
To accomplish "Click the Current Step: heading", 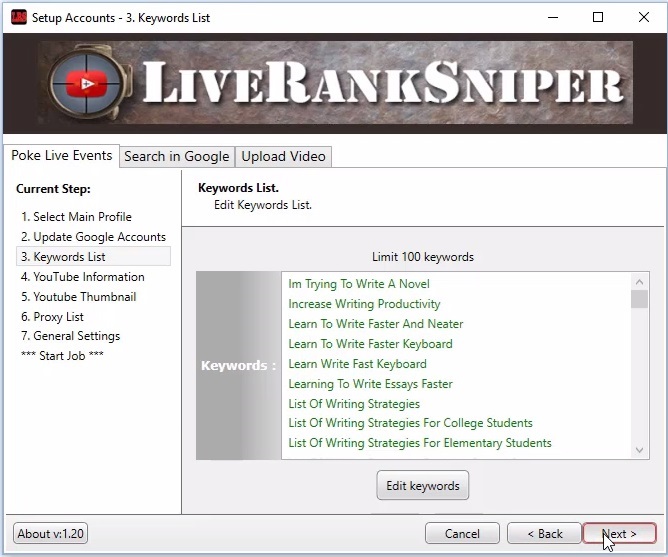I will pyautogui.click(x=53, y=189).
